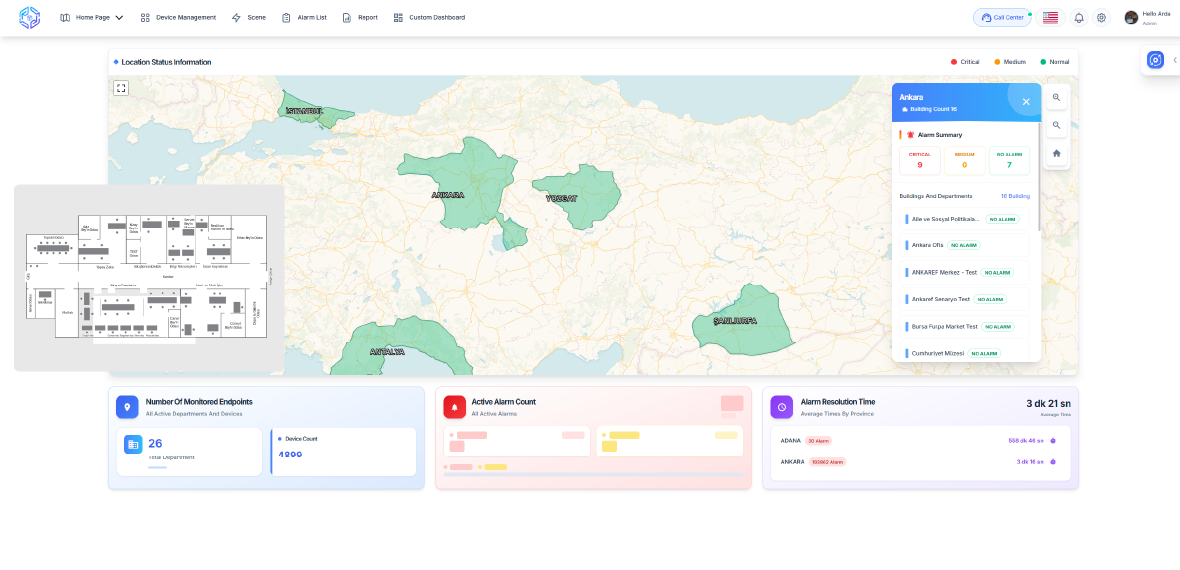Click the company logo in header

pos(30,18)
